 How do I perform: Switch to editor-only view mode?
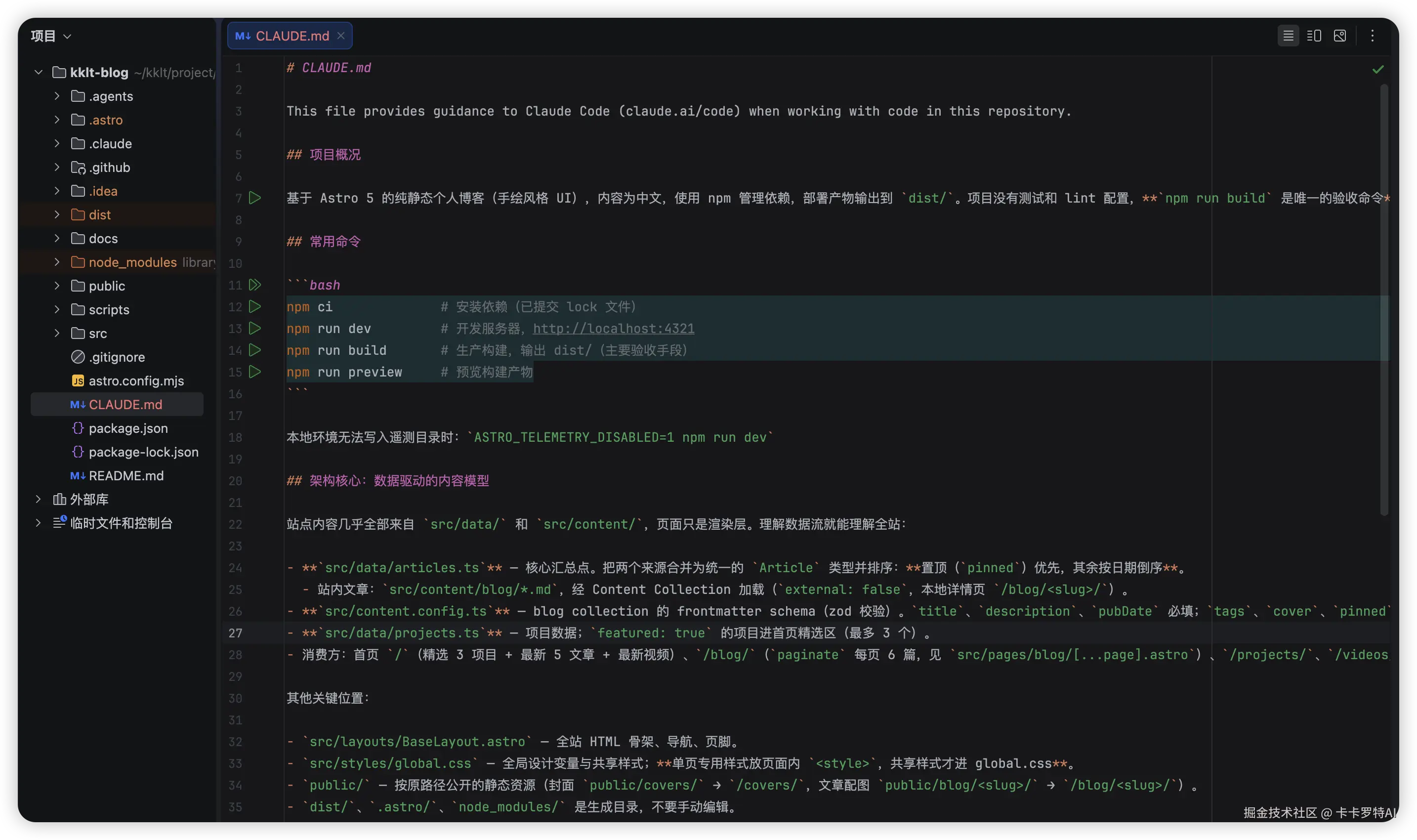(x=1288, y=36)
